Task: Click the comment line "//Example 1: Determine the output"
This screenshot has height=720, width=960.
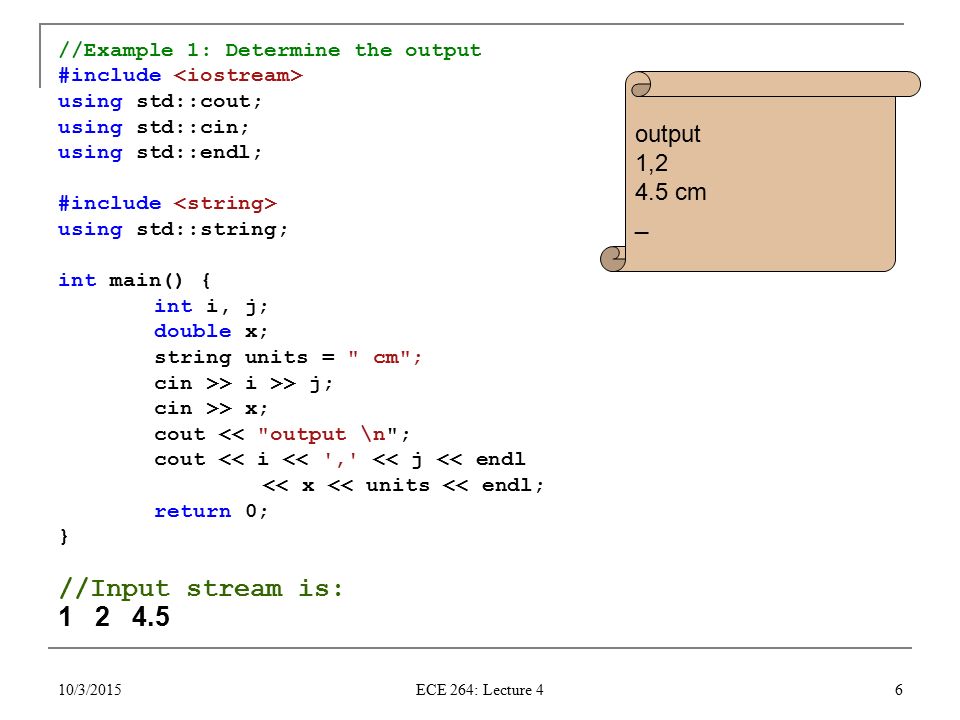Action: (270, 50)
